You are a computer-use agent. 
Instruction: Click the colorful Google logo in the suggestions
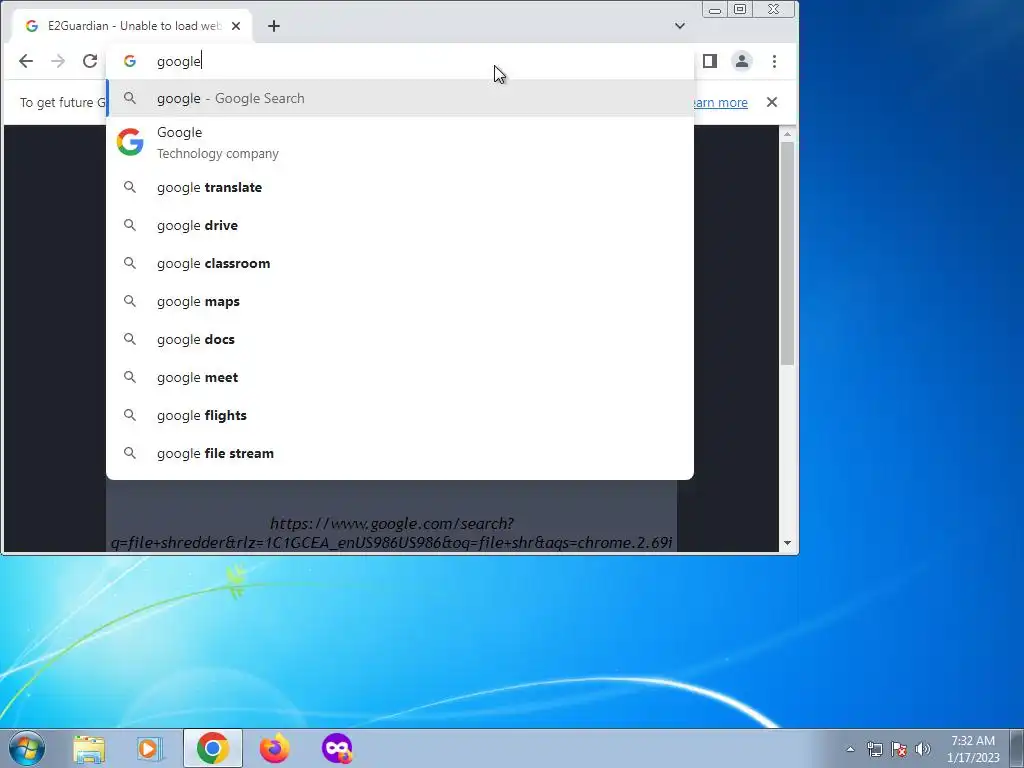tap(130, 142)
